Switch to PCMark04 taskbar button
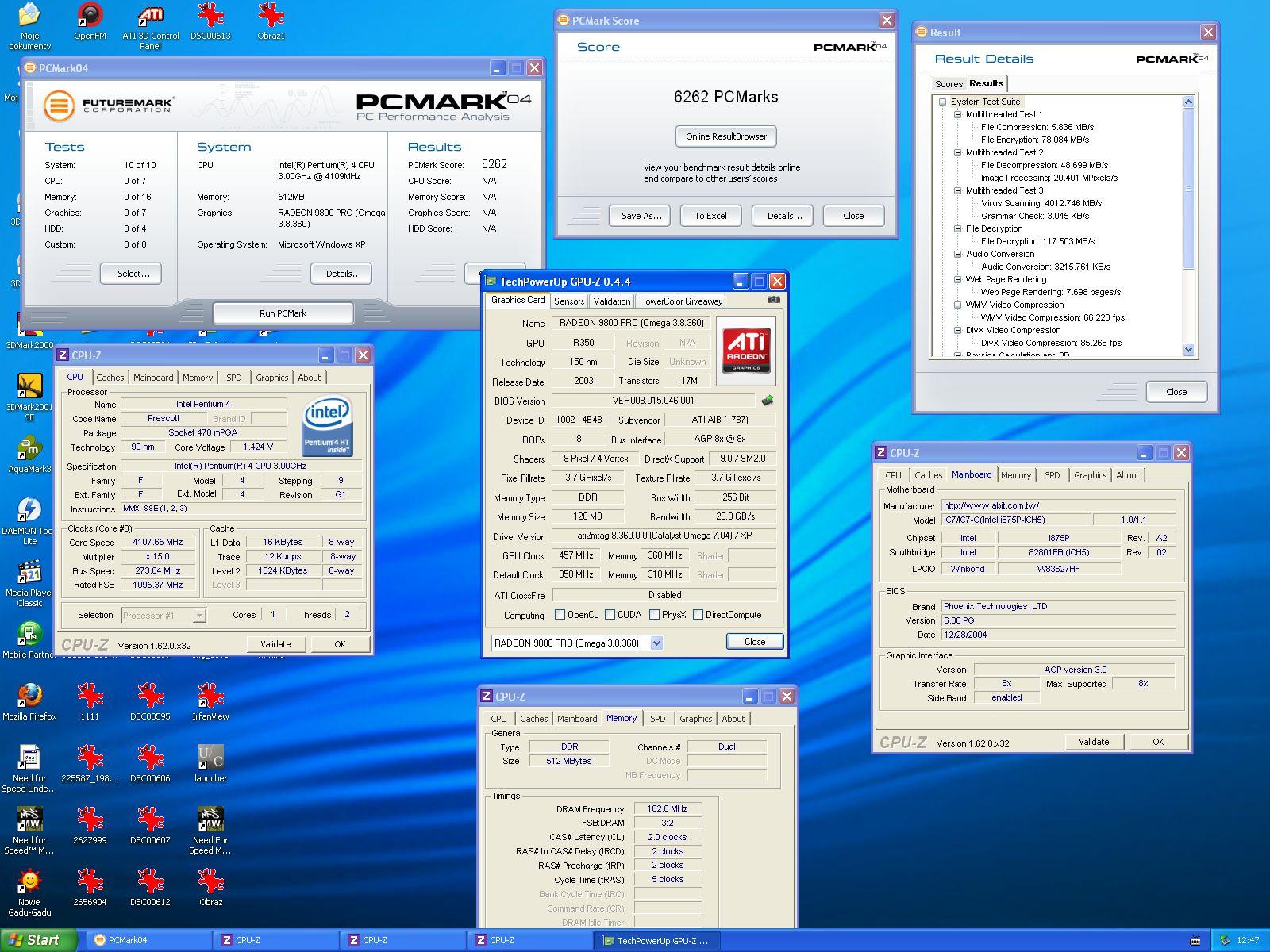The image size is (1270, 952). pos(149,940)
